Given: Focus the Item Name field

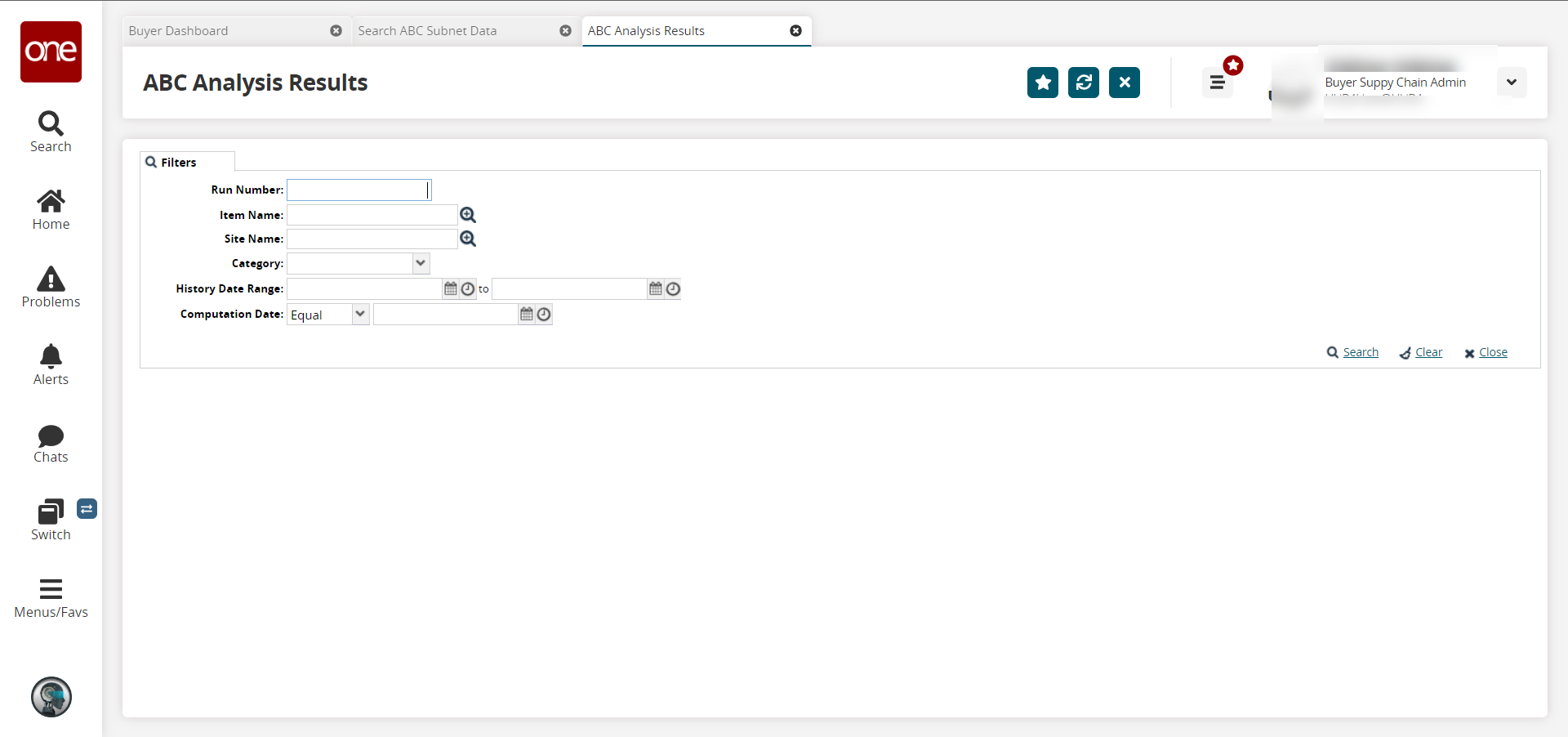Looking at the screenshot, I should pos(372,215).
